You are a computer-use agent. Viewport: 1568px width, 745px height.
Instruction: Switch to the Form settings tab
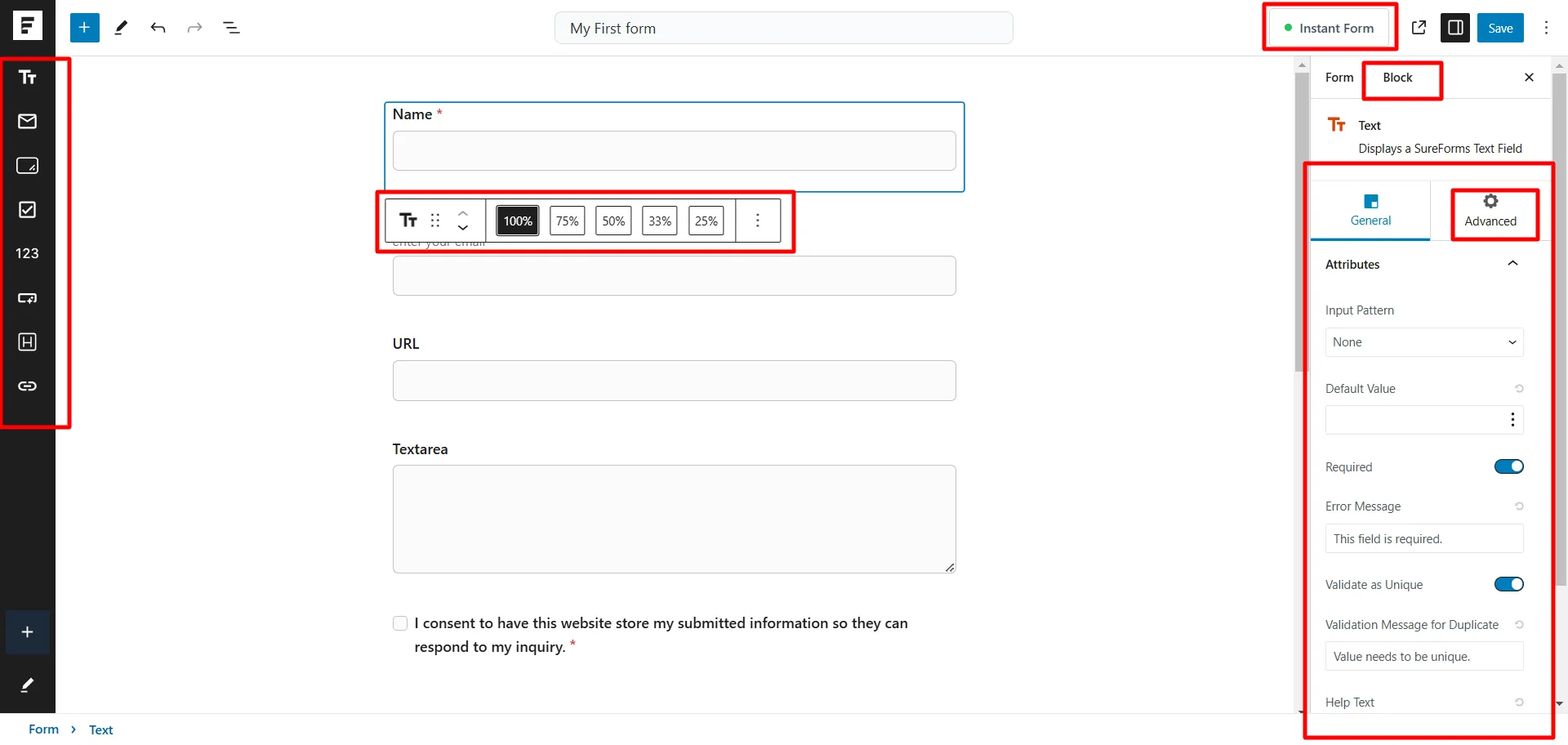(x=1339, y=77)
